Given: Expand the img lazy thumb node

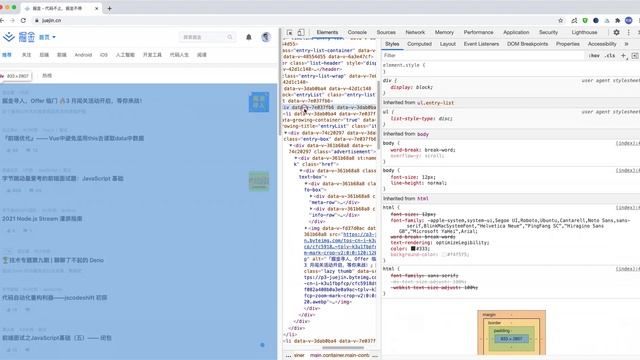Looking at the screenshot, I should [x=306, y=228].
